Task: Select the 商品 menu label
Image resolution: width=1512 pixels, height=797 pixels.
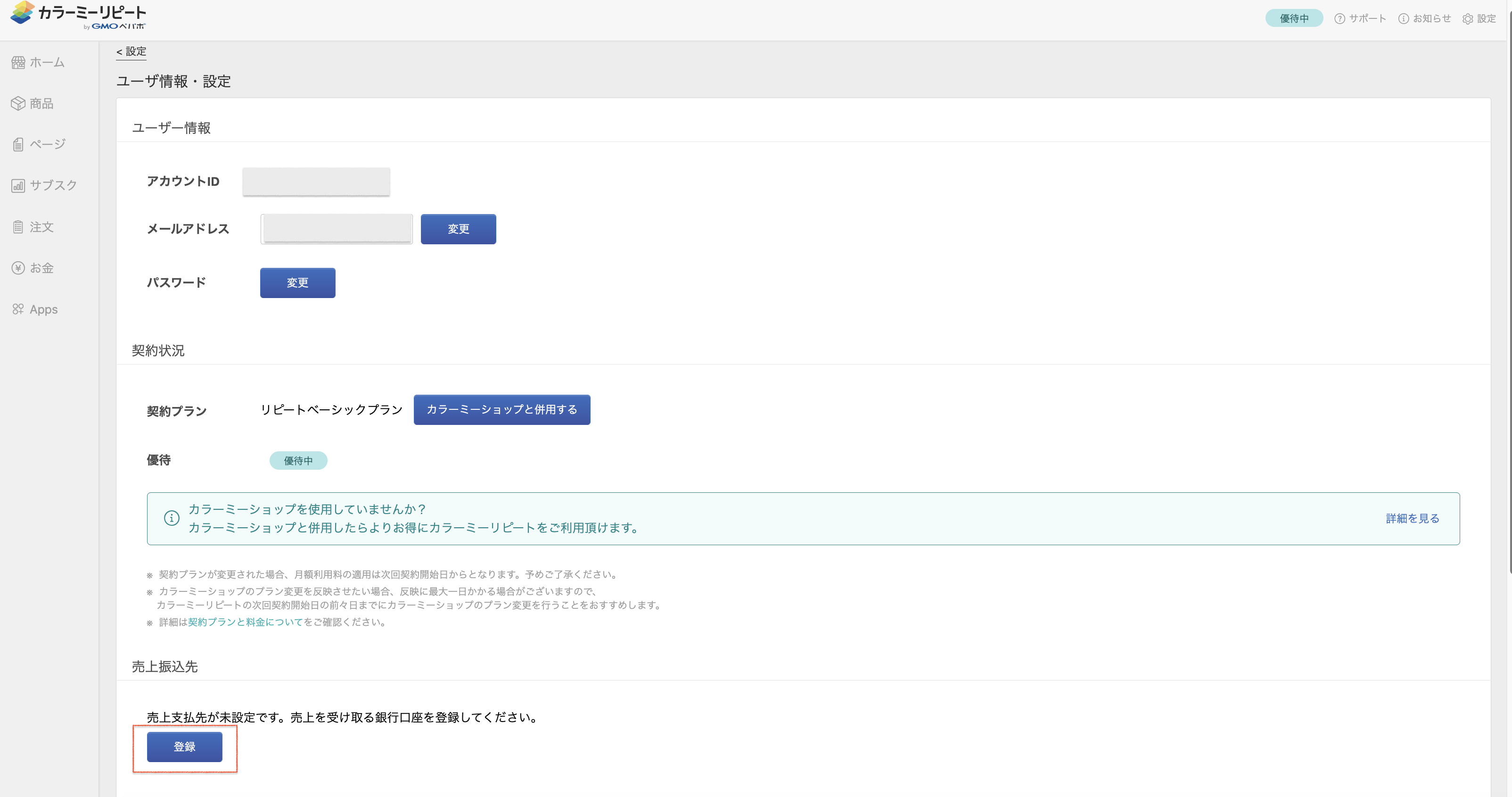Action: pyautogui.click(x=41, y=103)
